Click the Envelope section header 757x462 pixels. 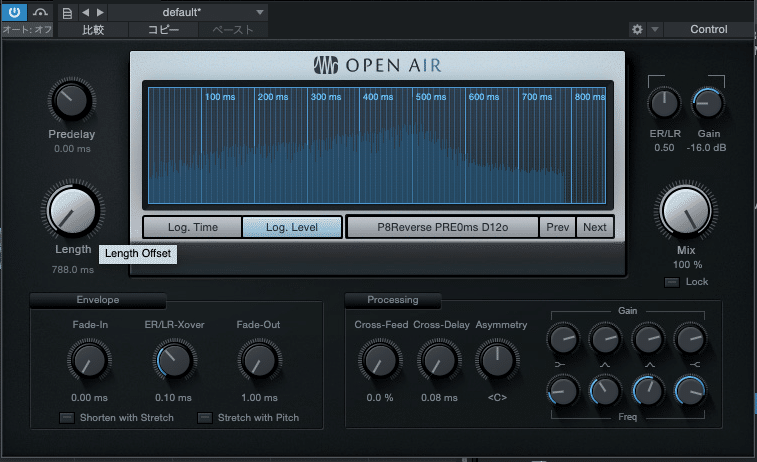point(98,300)
